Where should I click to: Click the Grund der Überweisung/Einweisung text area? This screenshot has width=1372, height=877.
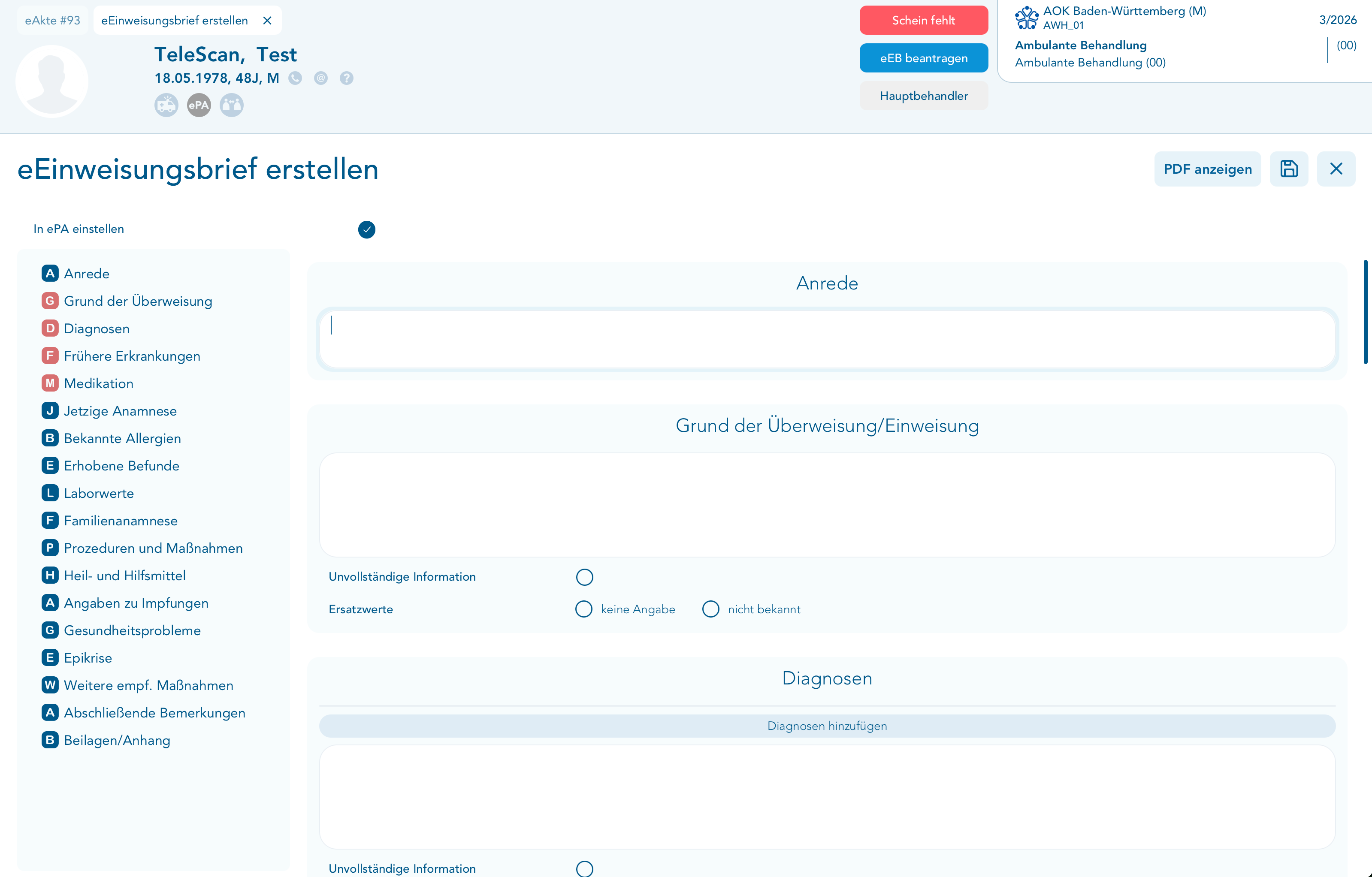point(827,505)
